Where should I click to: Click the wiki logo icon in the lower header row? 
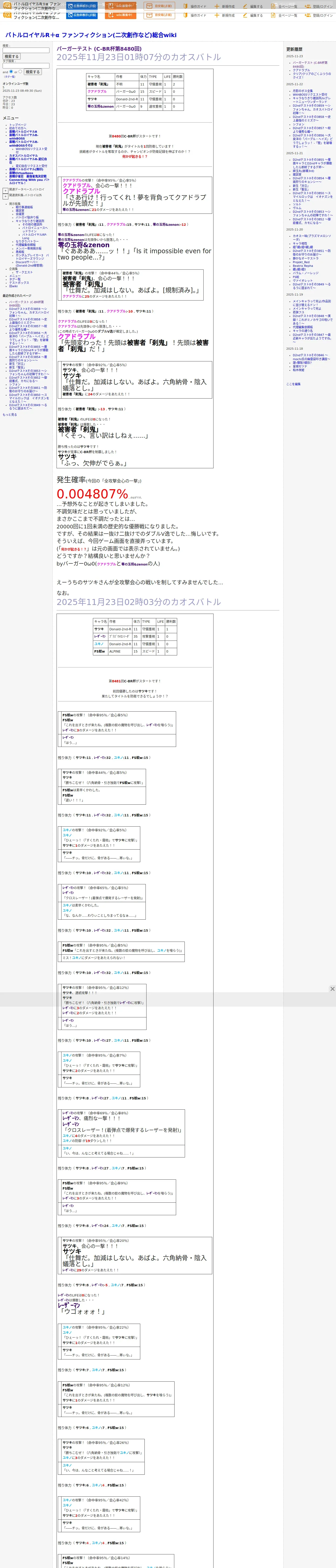[x=7, y=15]
